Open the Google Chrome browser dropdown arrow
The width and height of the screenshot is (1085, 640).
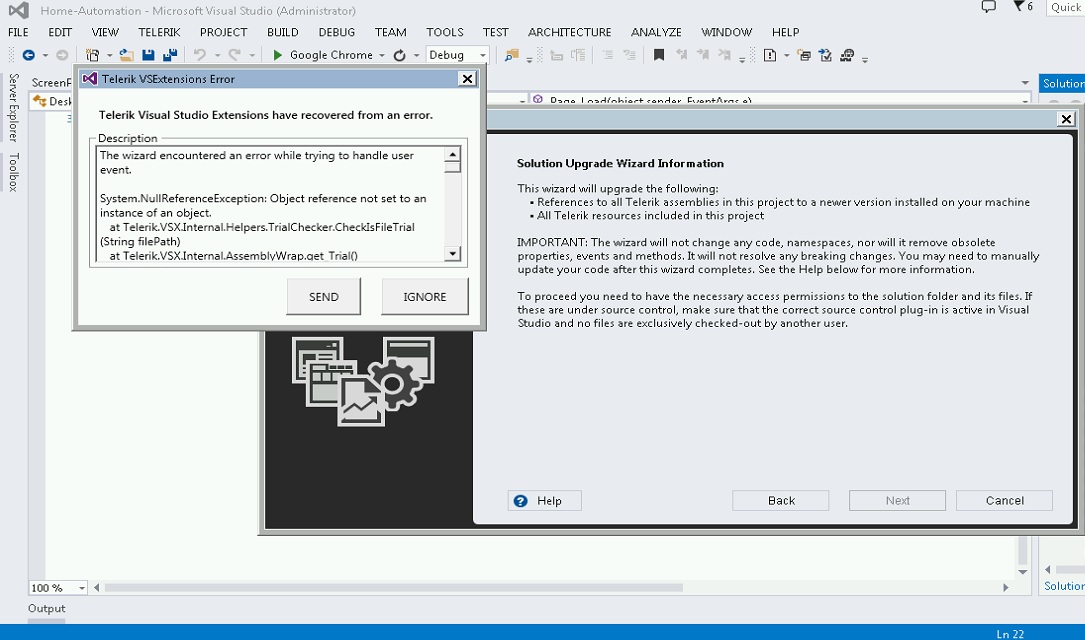pos(382,55)
